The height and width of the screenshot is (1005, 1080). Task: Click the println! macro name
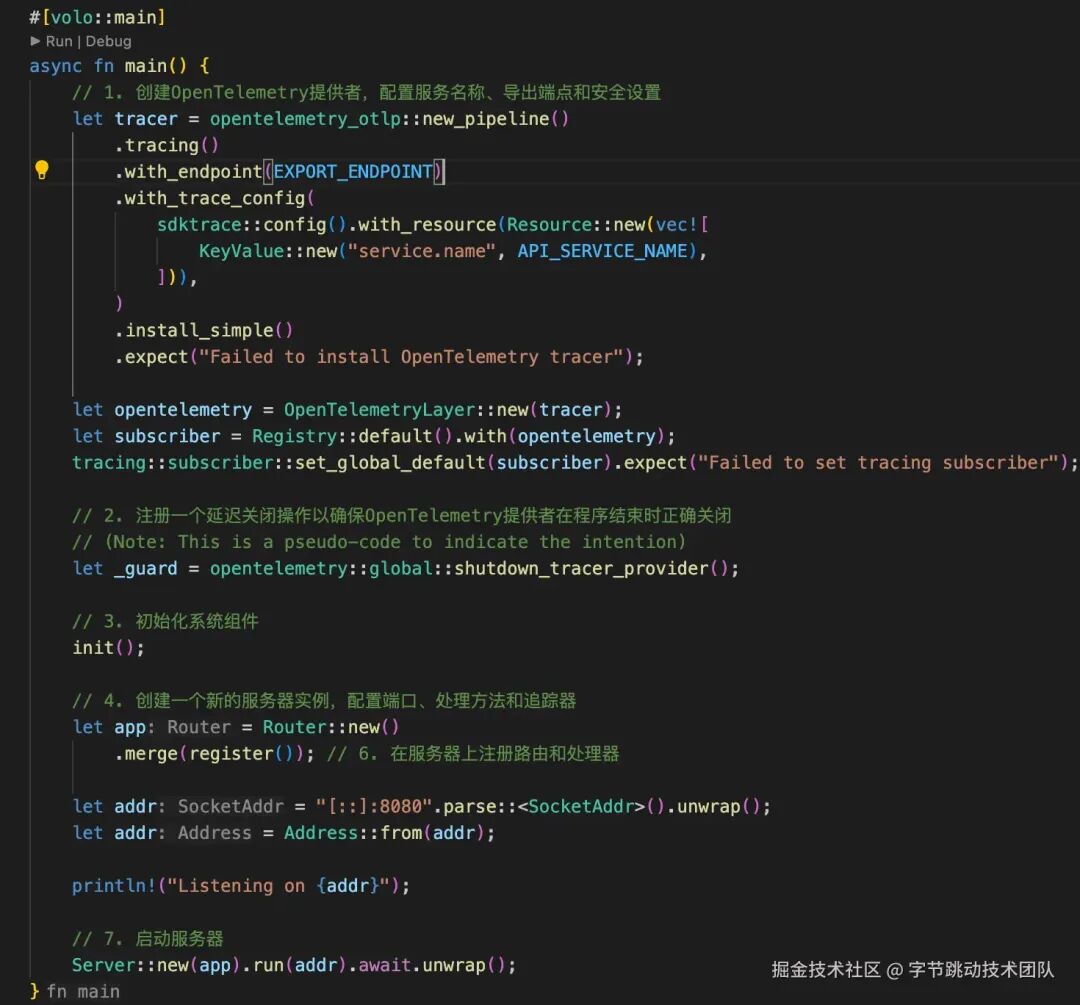tap(114, 886)
